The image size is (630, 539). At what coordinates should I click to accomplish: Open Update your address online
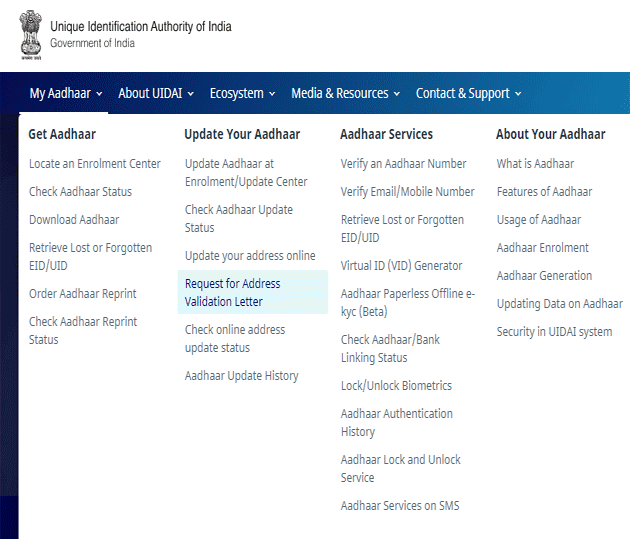point(250,256)
